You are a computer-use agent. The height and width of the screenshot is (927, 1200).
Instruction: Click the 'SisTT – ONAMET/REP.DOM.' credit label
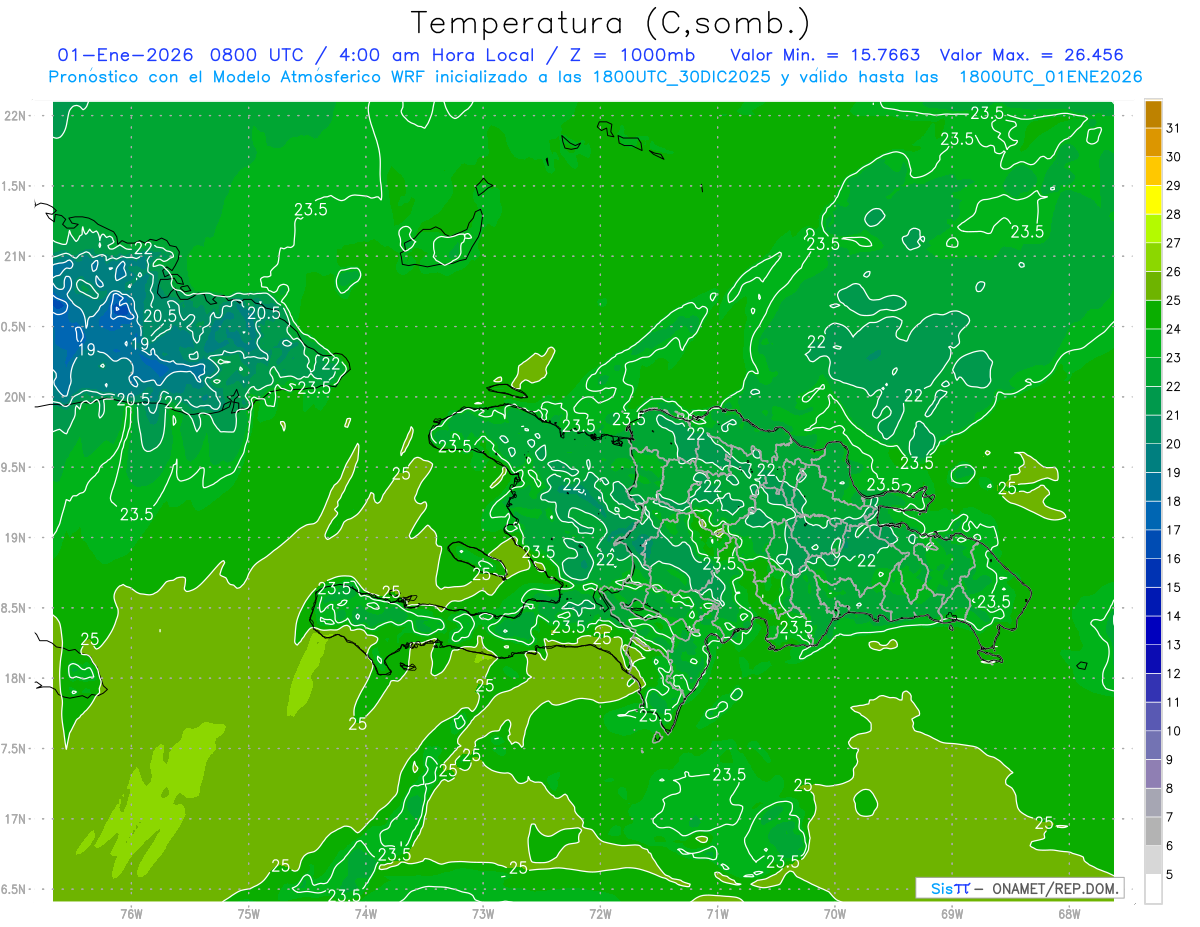1020,888
